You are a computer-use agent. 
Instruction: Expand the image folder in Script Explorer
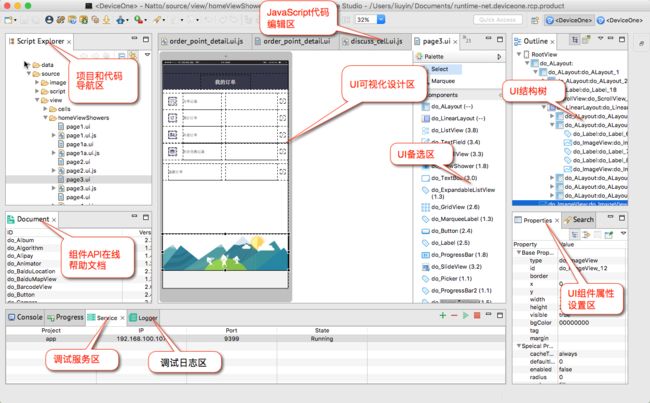pos(37,83)
